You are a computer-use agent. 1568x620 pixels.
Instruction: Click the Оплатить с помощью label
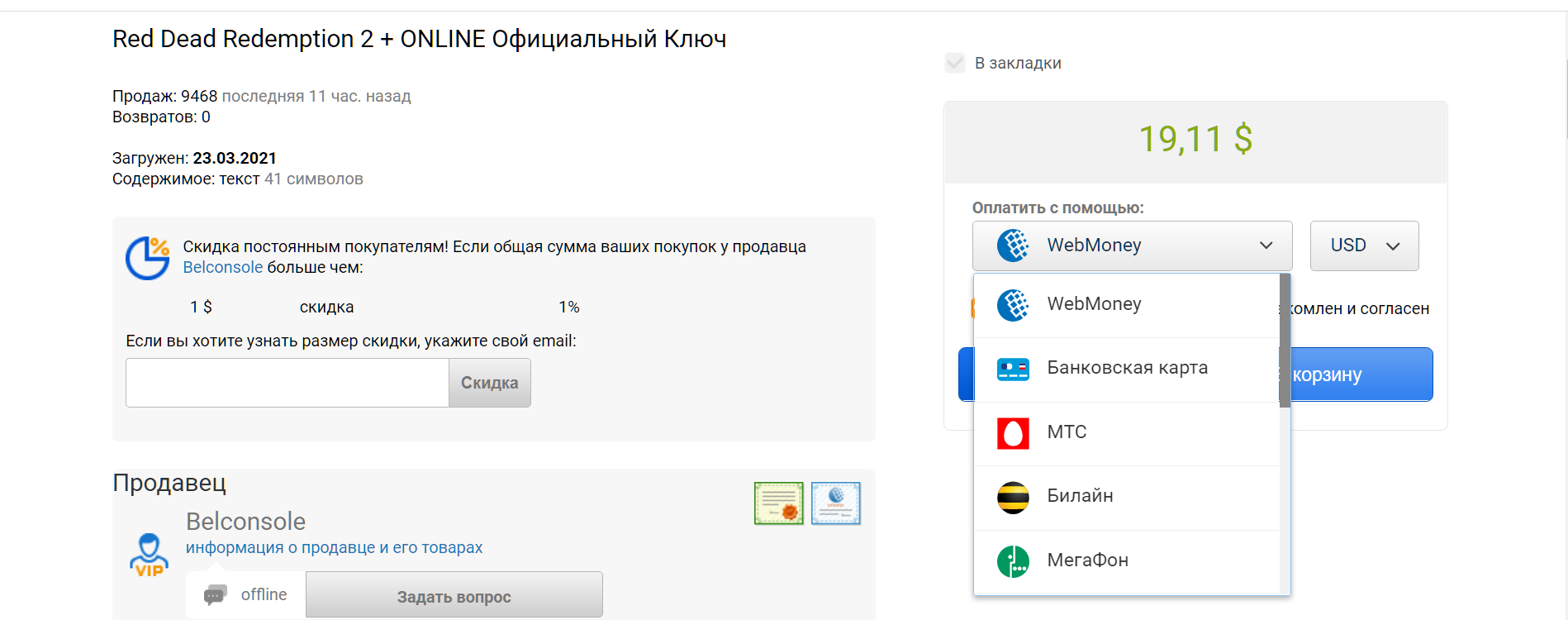pyautogui.click(x=1058, y=207)
